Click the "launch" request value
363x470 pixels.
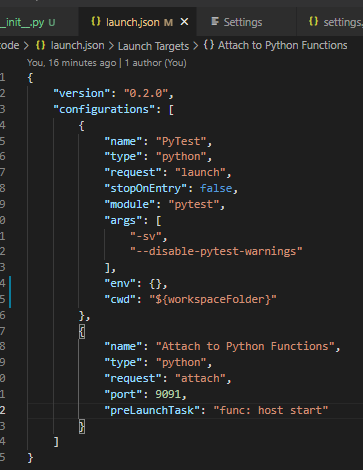pos(200,172)
